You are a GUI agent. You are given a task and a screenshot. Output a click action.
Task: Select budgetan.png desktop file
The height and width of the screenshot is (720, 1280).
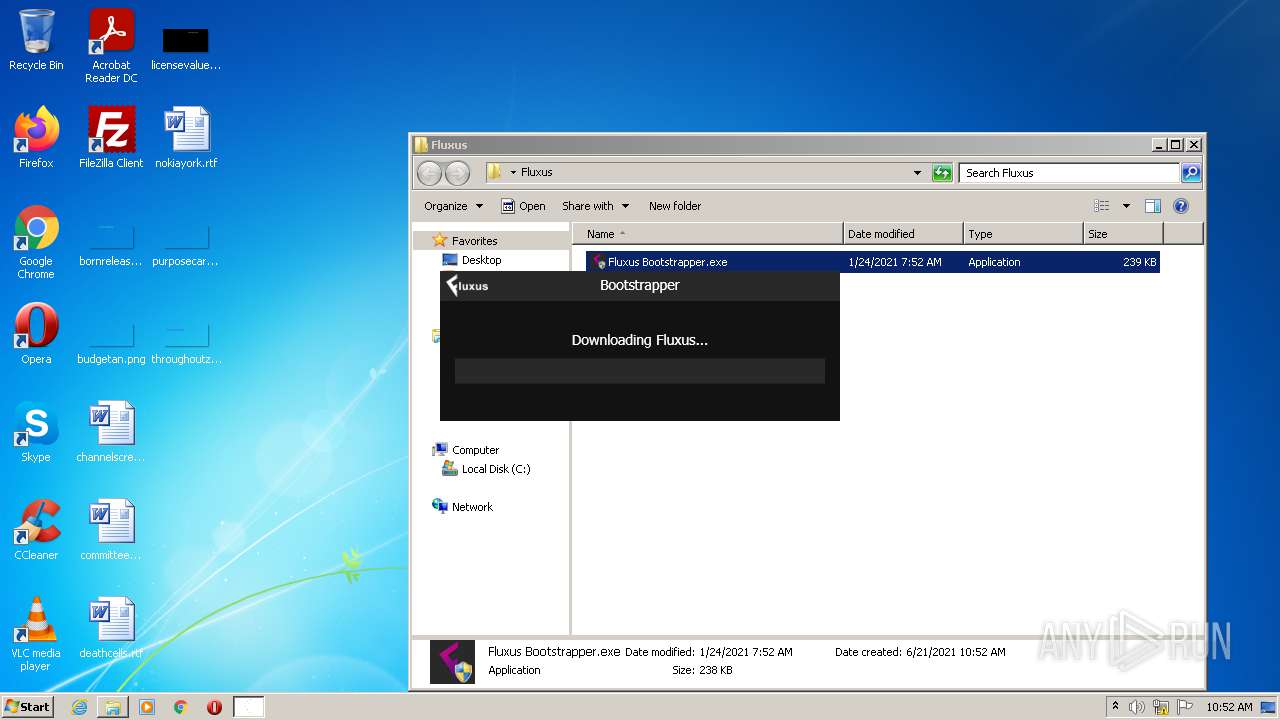click(x=111, y=342)
